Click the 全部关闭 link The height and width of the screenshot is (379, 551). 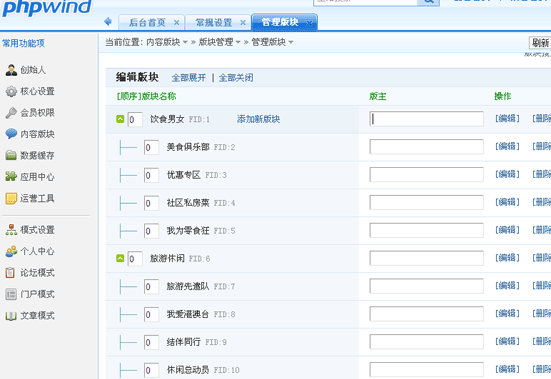point(236,78)
